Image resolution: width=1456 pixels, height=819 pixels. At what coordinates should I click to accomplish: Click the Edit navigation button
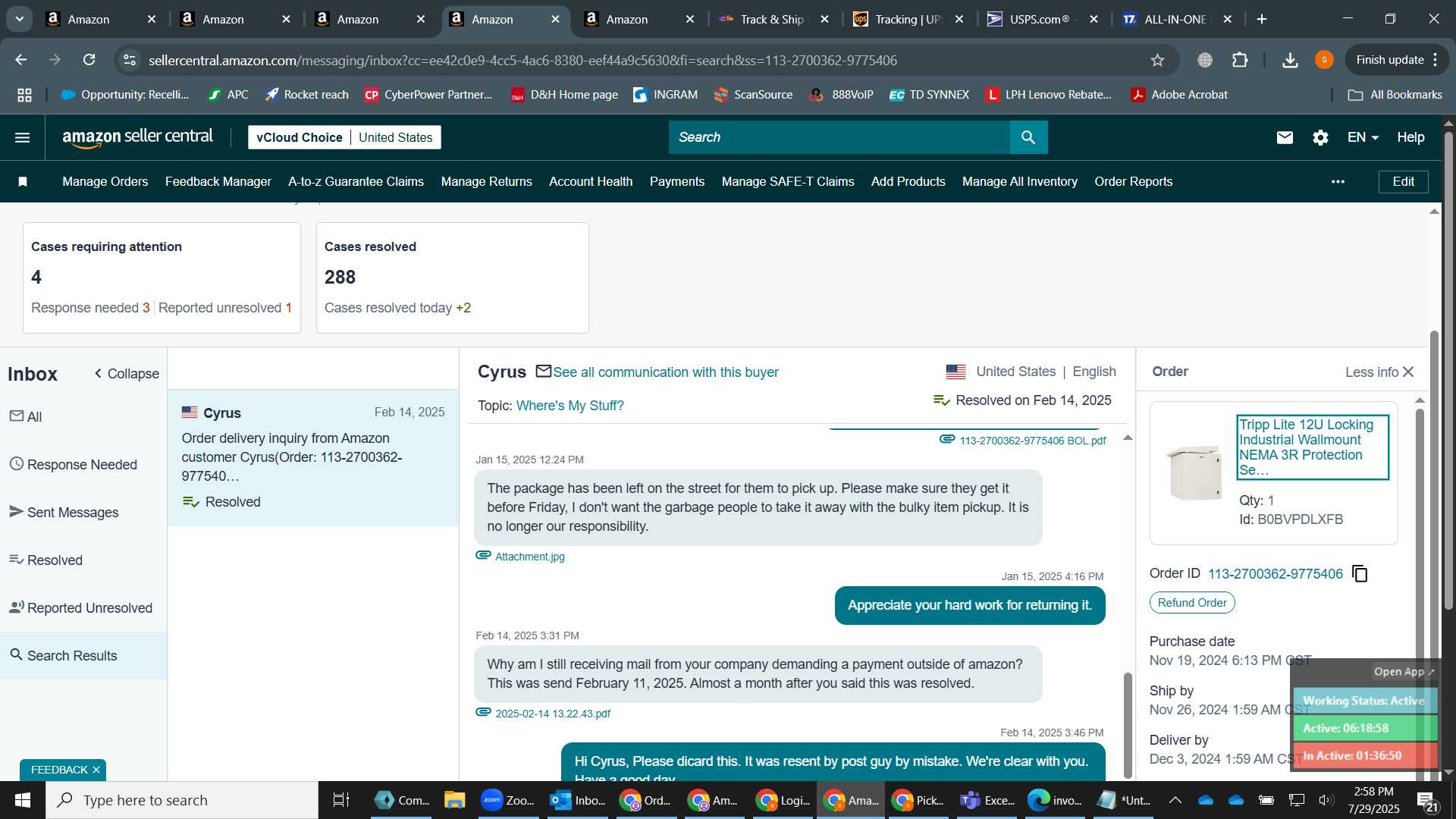(1403, 181)
